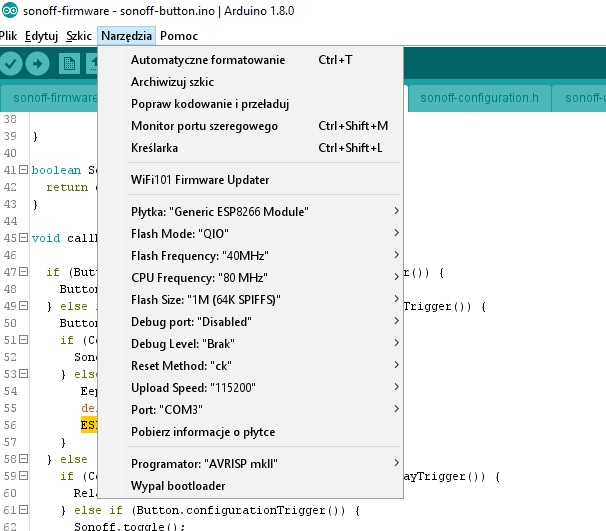
Task: Collapse code fold at line 51
Action: click(24, 340)
